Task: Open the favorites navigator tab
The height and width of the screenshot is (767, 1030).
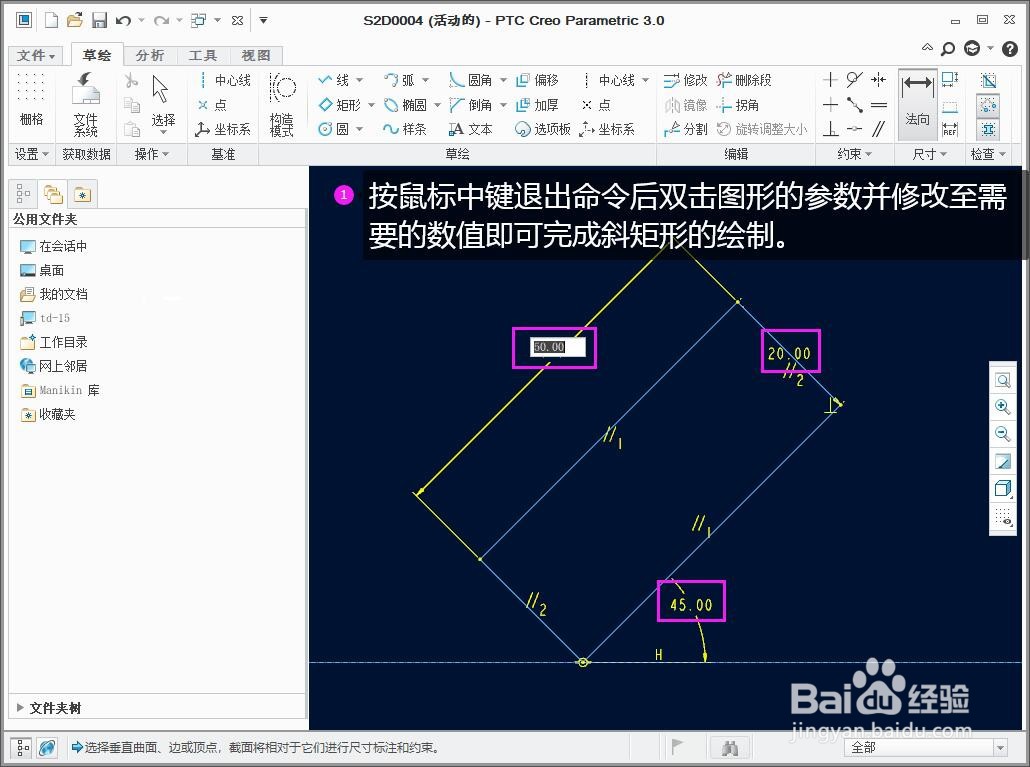Action: pyautogui.click(x=82, y=194)
